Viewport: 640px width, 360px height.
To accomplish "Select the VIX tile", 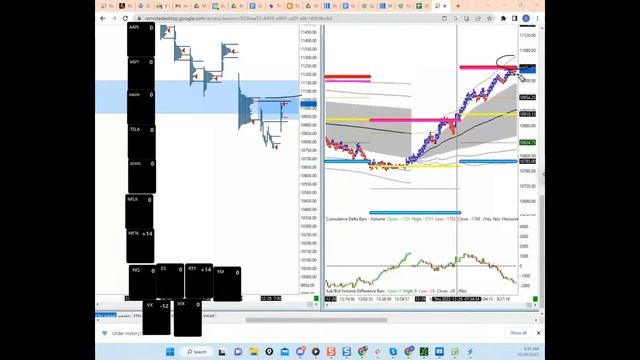I will pos(188,318).
